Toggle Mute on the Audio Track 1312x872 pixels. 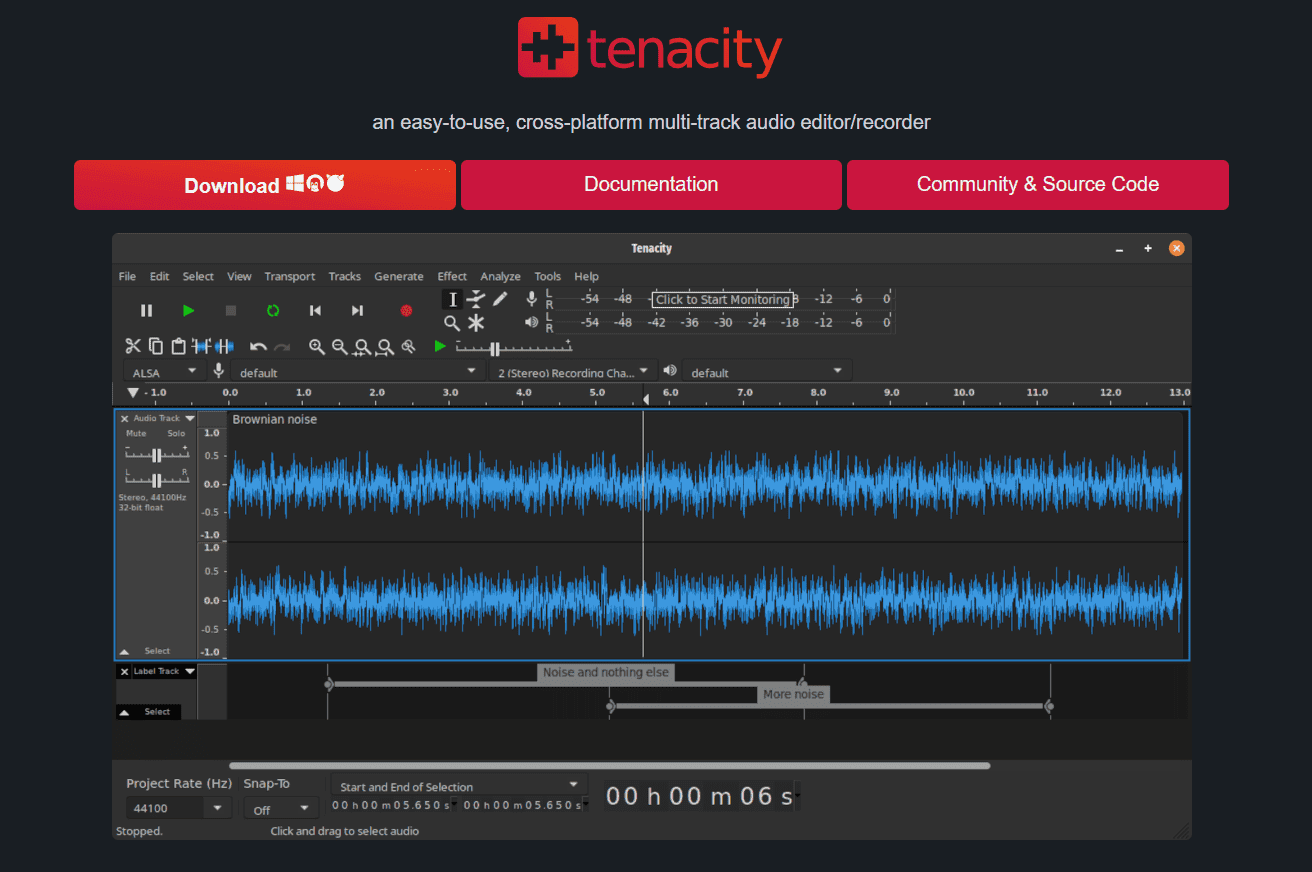(x=136, y=433)
